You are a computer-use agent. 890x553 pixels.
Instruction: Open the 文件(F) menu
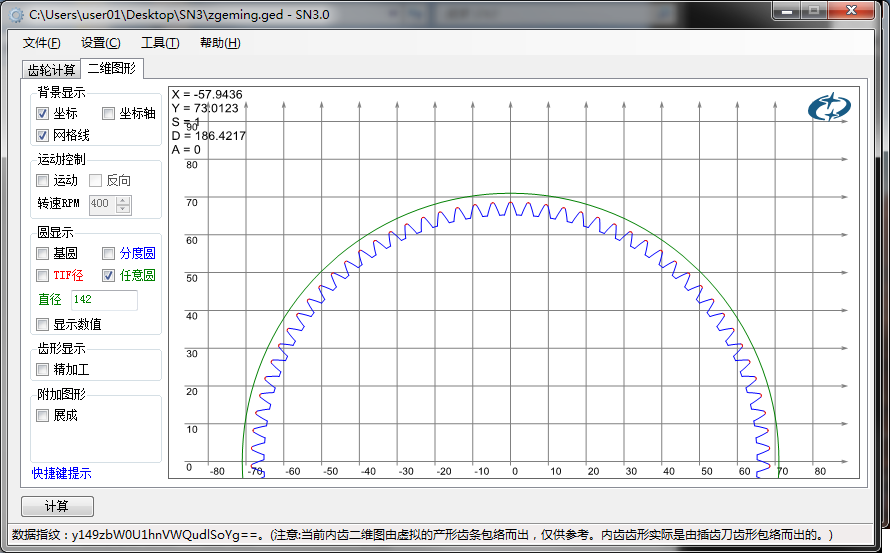(x=41, y=43)
